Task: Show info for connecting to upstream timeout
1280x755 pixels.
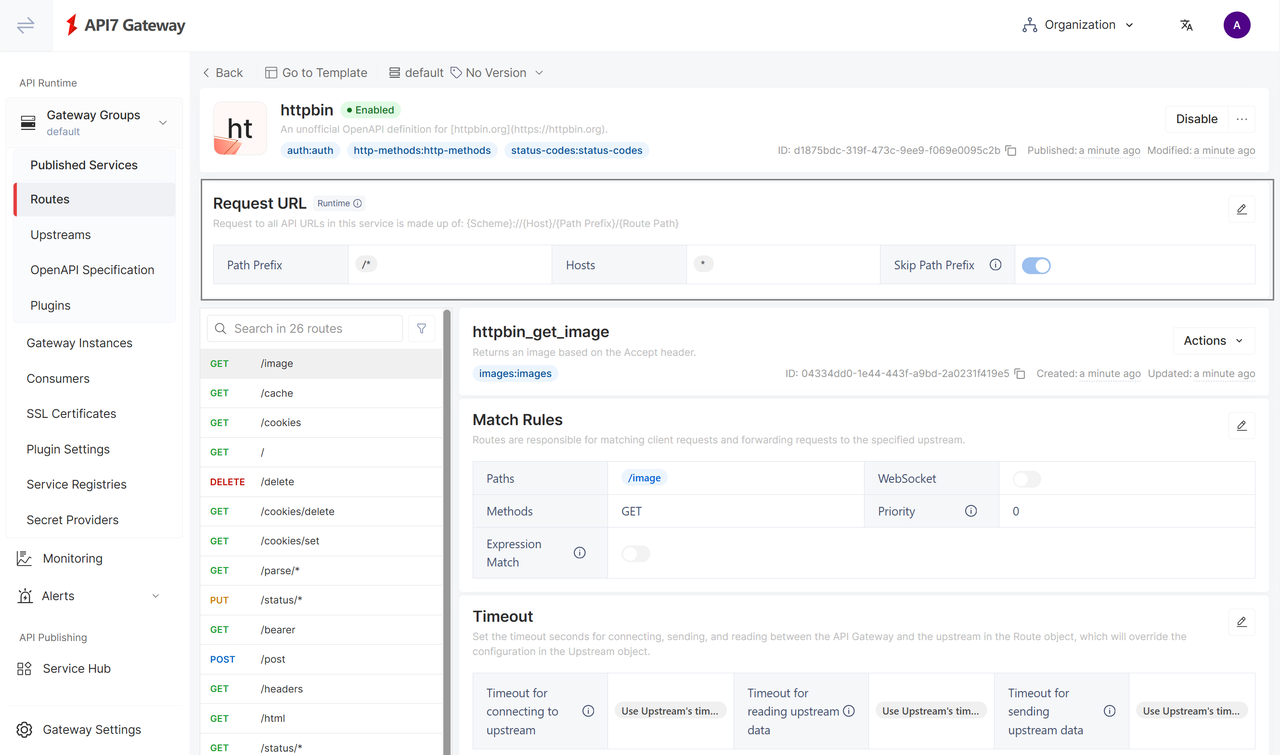Action: pos(588,711)
